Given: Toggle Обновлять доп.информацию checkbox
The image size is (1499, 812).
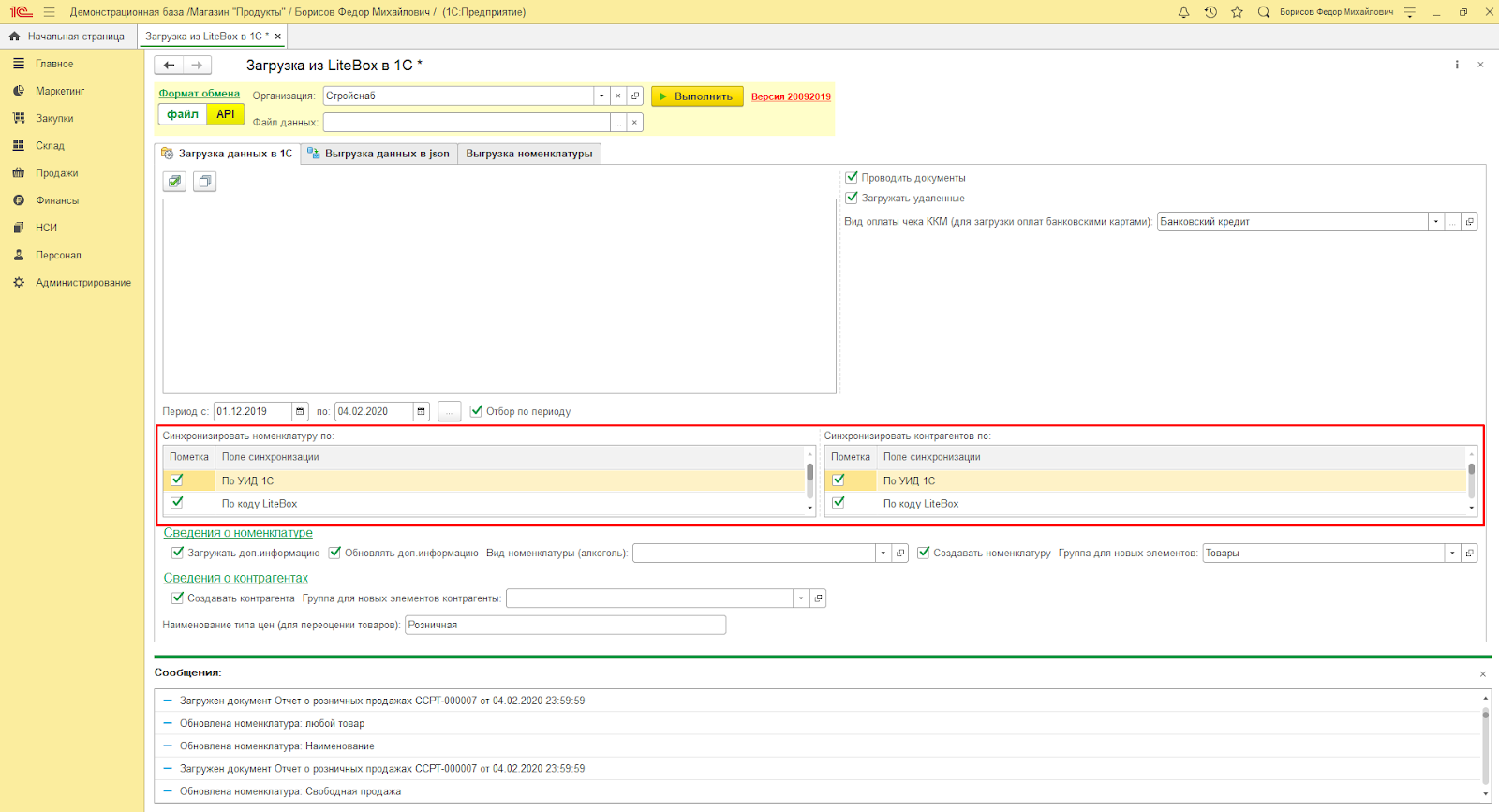Looking at the screenshot, I should 334,553.
